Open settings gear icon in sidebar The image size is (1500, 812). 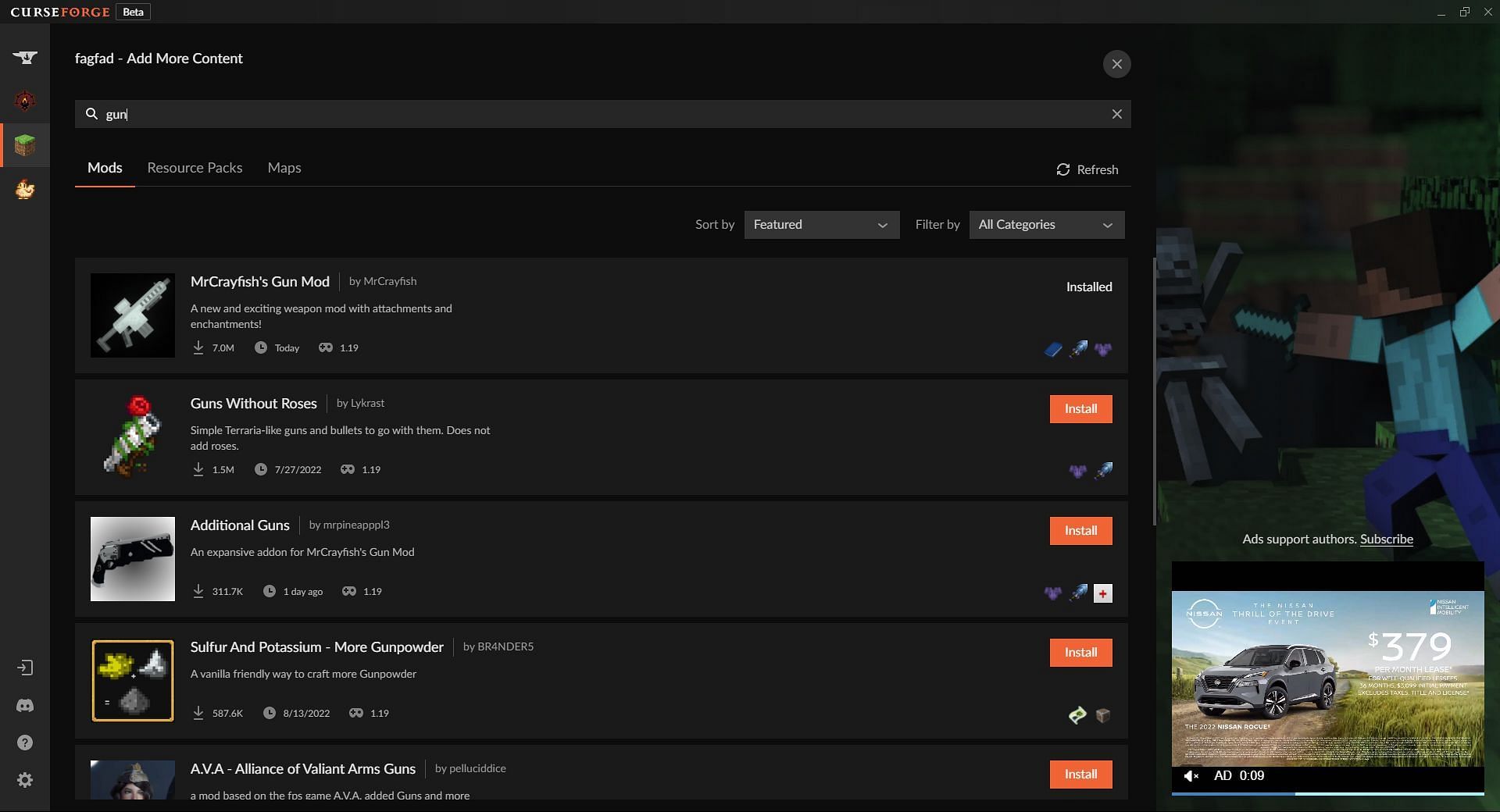[x=25, y=780]
